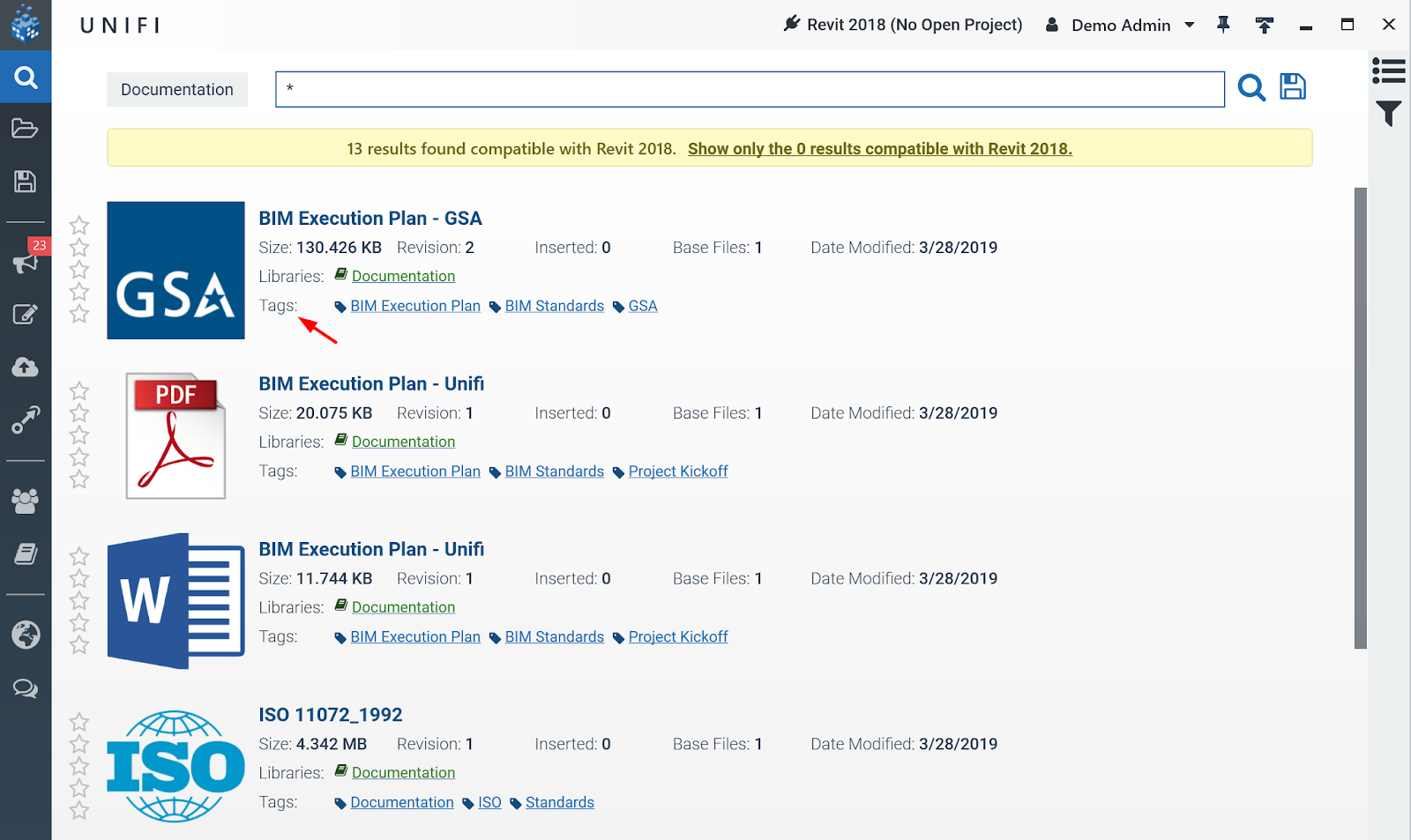This screenshot has width=1411, height=840.
Task: Rate PDF BIM Execution Plan - Unifi three stars
Action: tap(79, 435)
